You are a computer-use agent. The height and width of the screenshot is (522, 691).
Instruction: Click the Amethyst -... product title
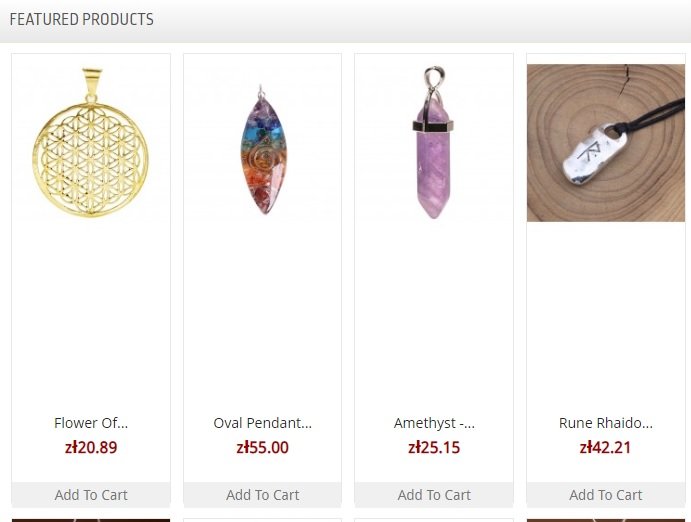[x=434, y=423]
